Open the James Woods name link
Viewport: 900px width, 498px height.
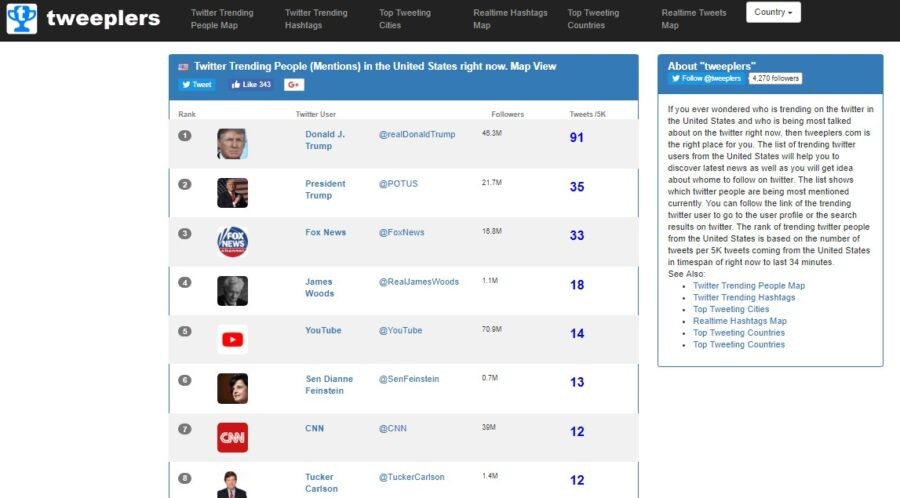pos(319,287)
